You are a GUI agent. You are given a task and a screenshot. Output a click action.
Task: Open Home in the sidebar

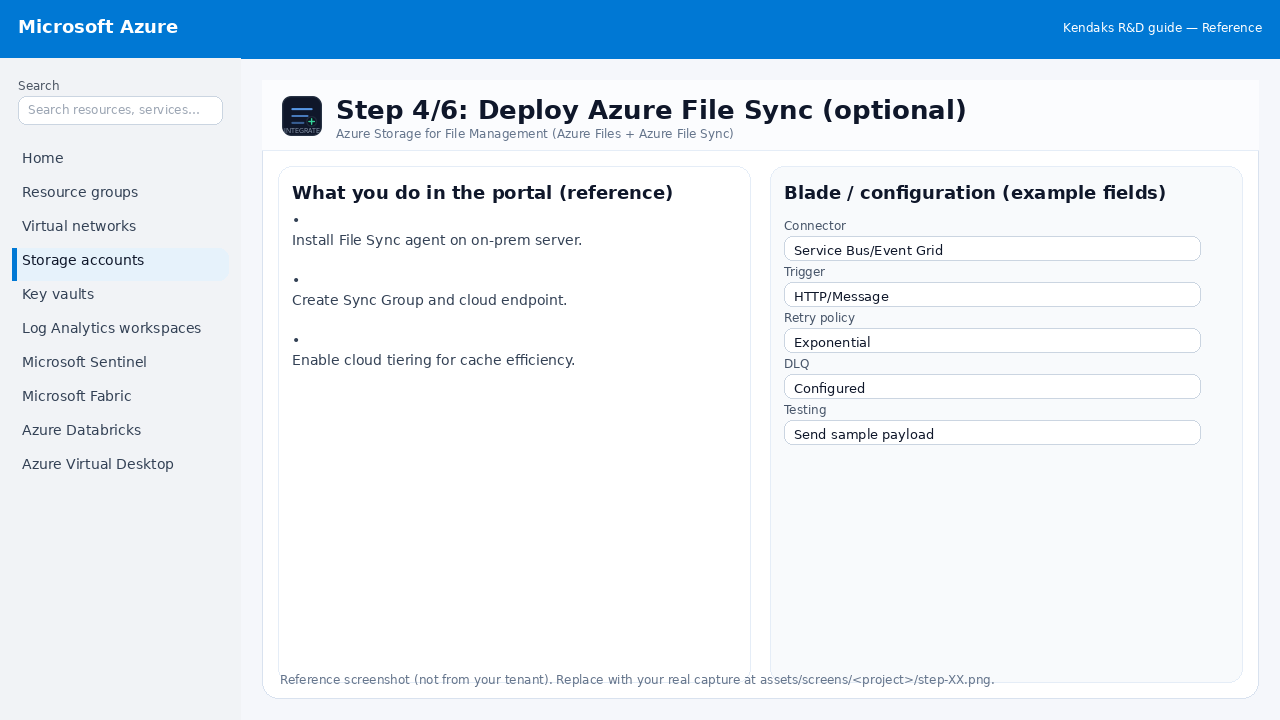coord(120,158)
